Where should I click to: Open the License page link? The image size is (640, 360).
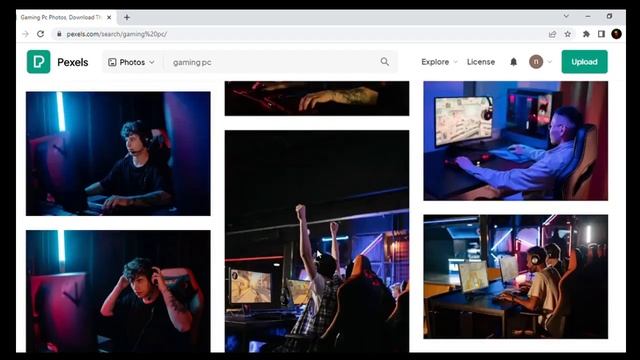click(x=481, y=62)
